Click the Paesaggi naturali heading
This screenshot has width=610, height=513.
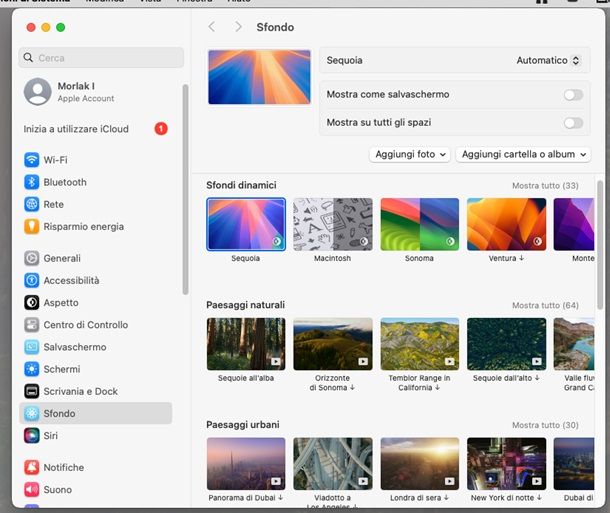[245, 305]
